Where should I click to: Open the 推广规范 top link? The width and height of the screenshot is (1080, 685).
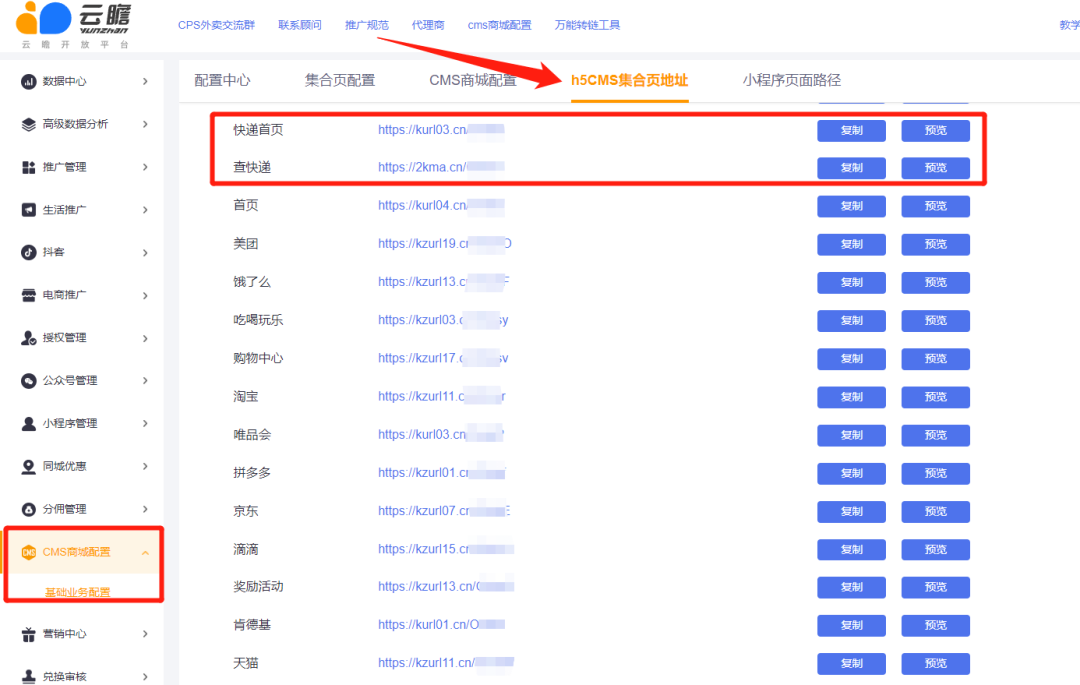[366, 25]
